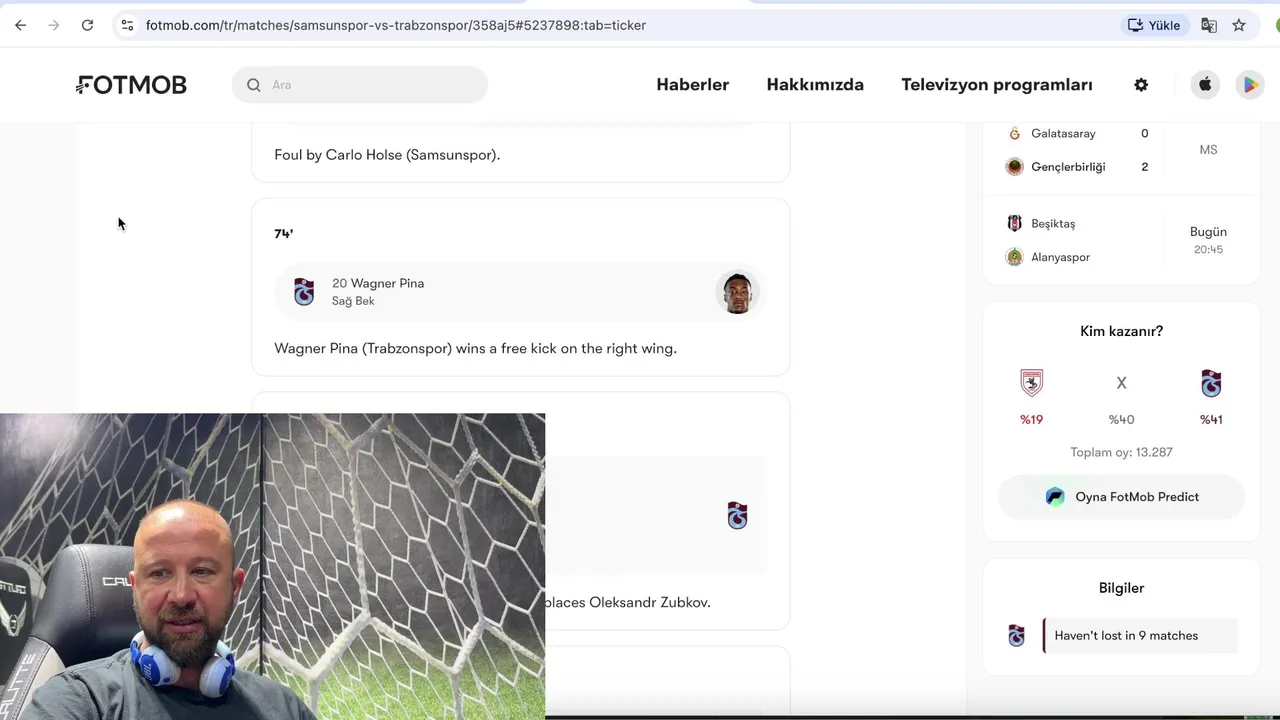Open the FotMob logo homepage
Viewport: 1280px width, 720px height.
click(x=131, y=85)
